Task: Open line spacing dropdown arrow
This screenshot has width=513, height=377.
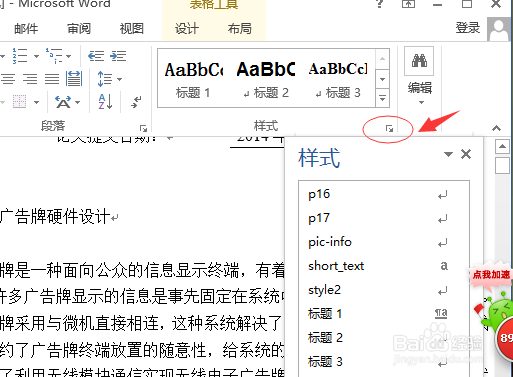Action: [x=119, y=79]
